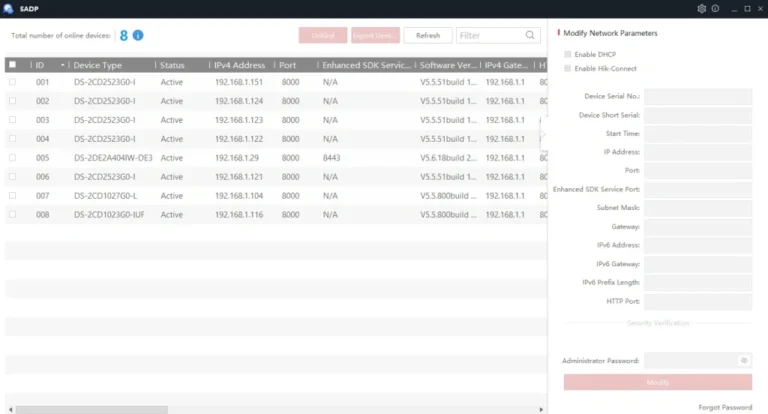Open the Forgot Password link
Viewport: 768px width, 414px height.
point(725,407)
